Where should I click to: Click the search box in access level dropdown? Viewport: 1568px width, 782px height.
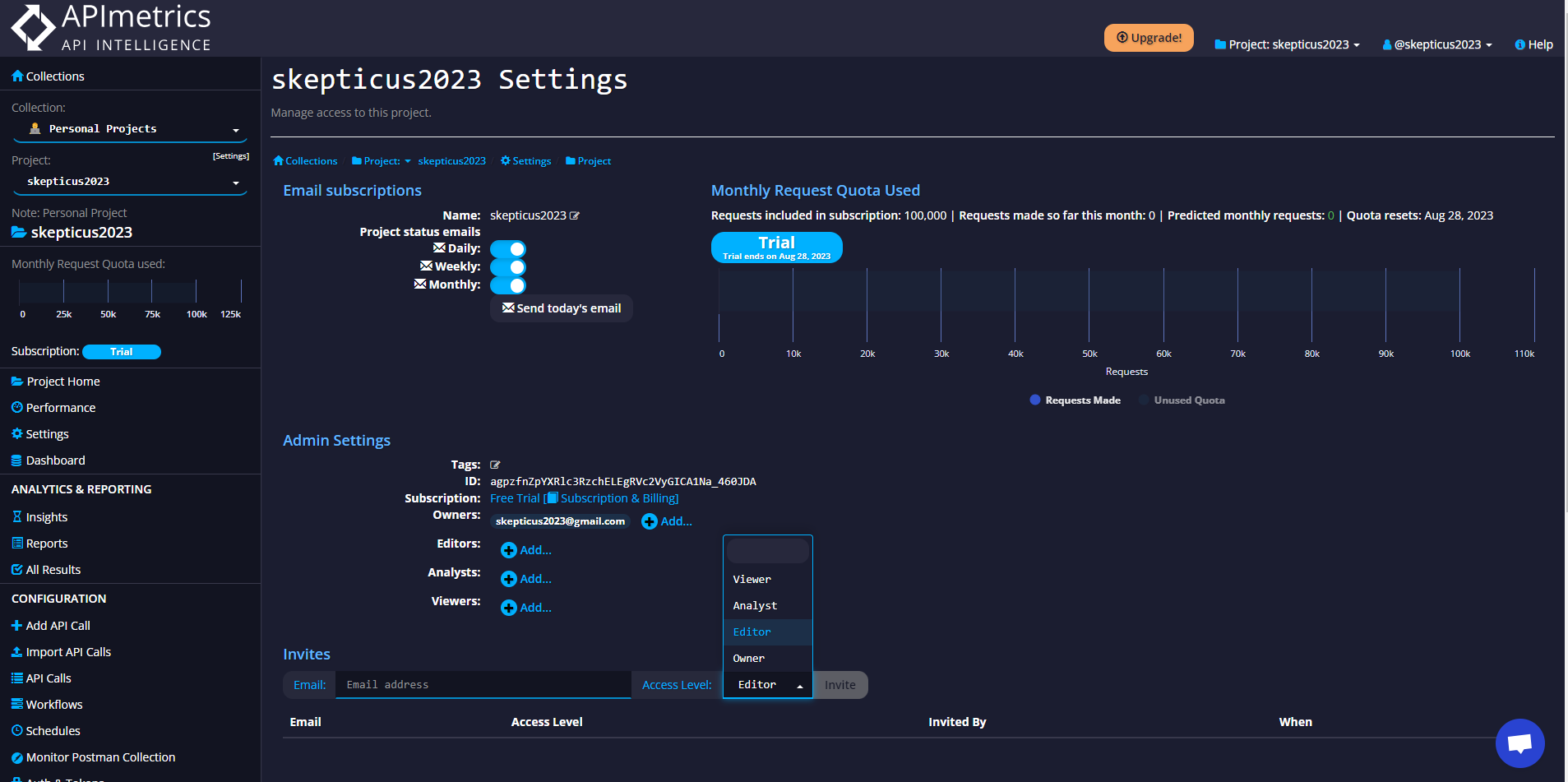[768, 551]
